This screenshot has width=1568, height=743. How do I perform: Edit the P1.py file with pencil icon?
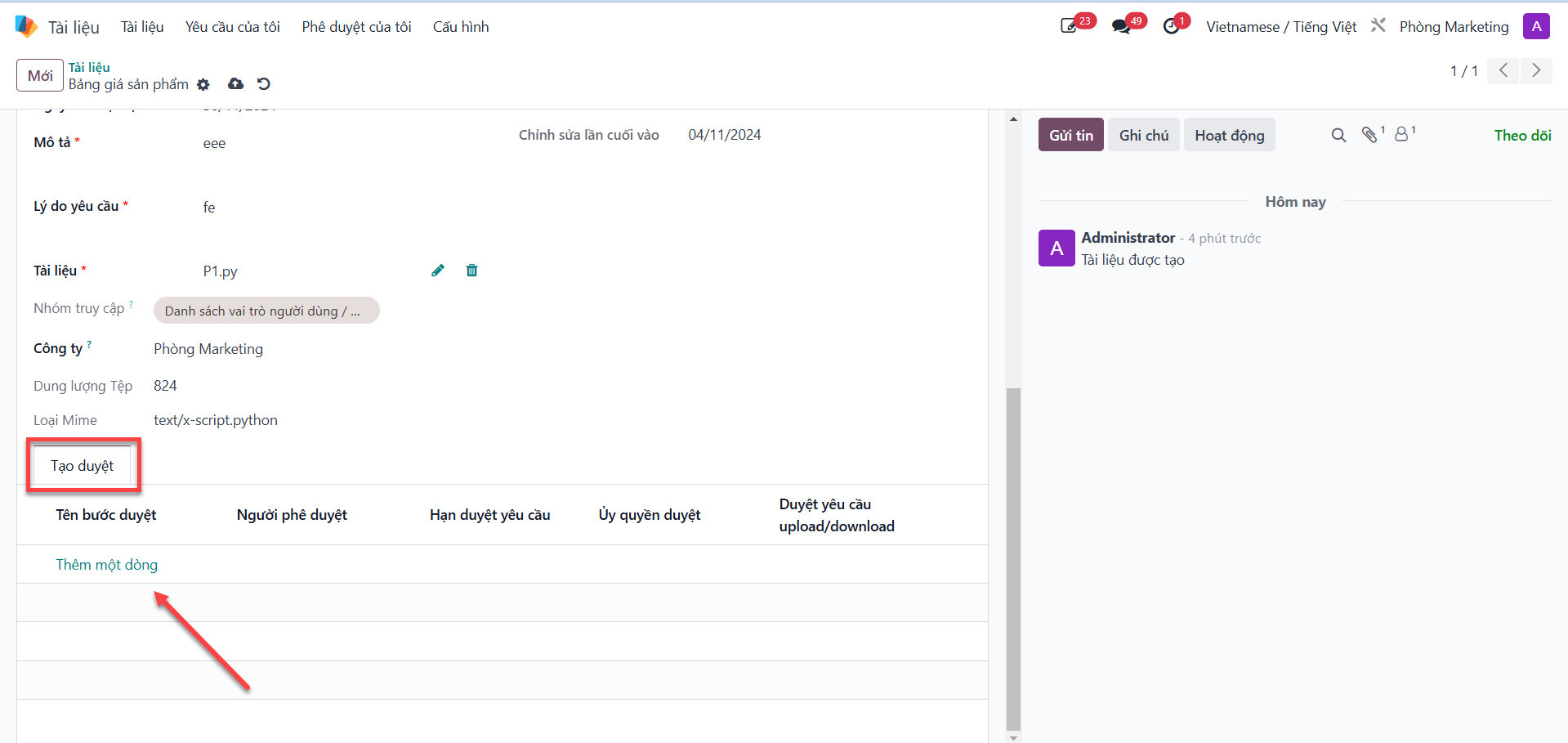tap(438, 271)
